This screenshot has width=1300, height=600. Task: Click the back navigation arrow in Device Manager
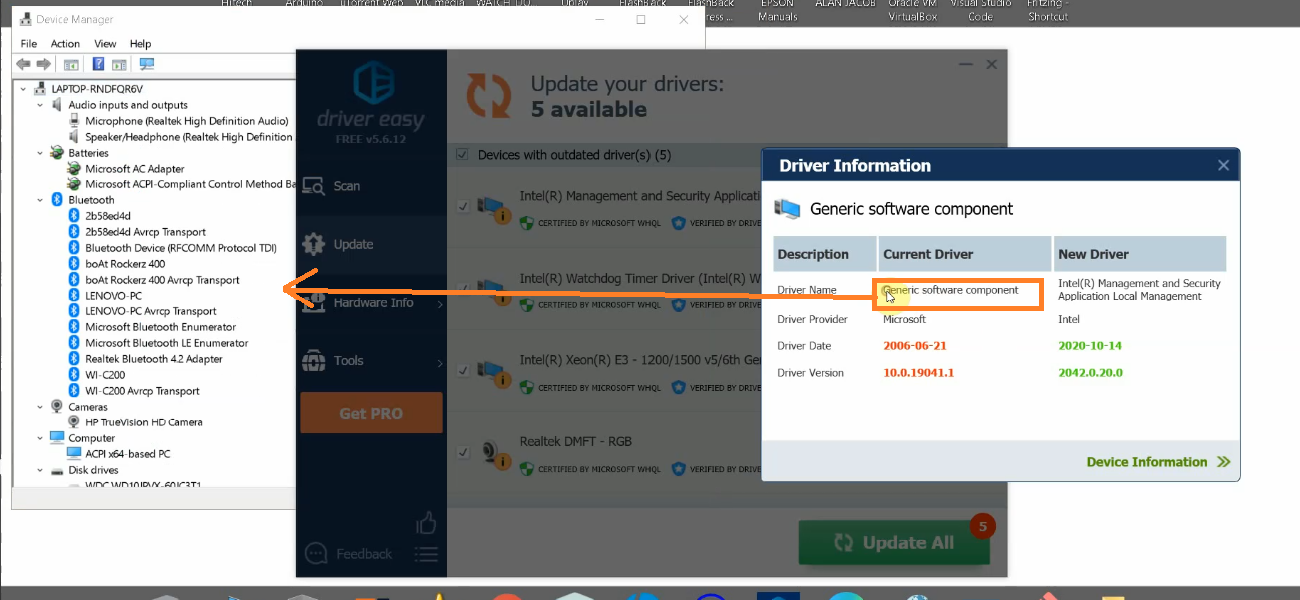point(21,63)
